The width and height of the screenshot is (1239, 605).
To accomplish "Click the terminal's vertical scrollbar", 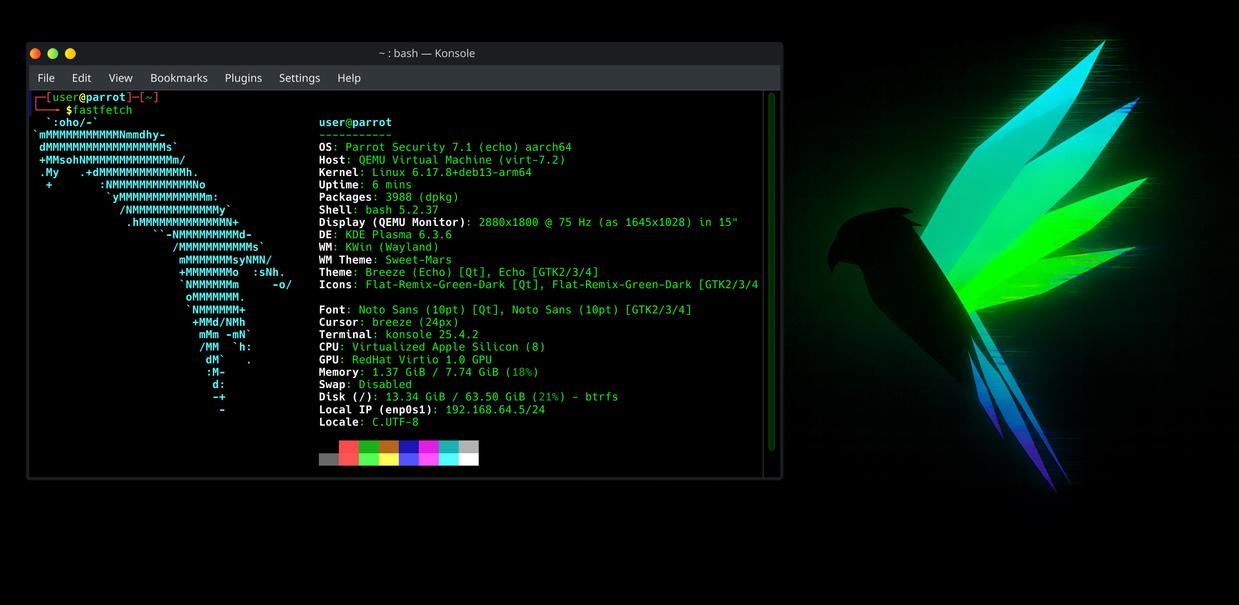I will pyautogui.click(x=771, y=270).
